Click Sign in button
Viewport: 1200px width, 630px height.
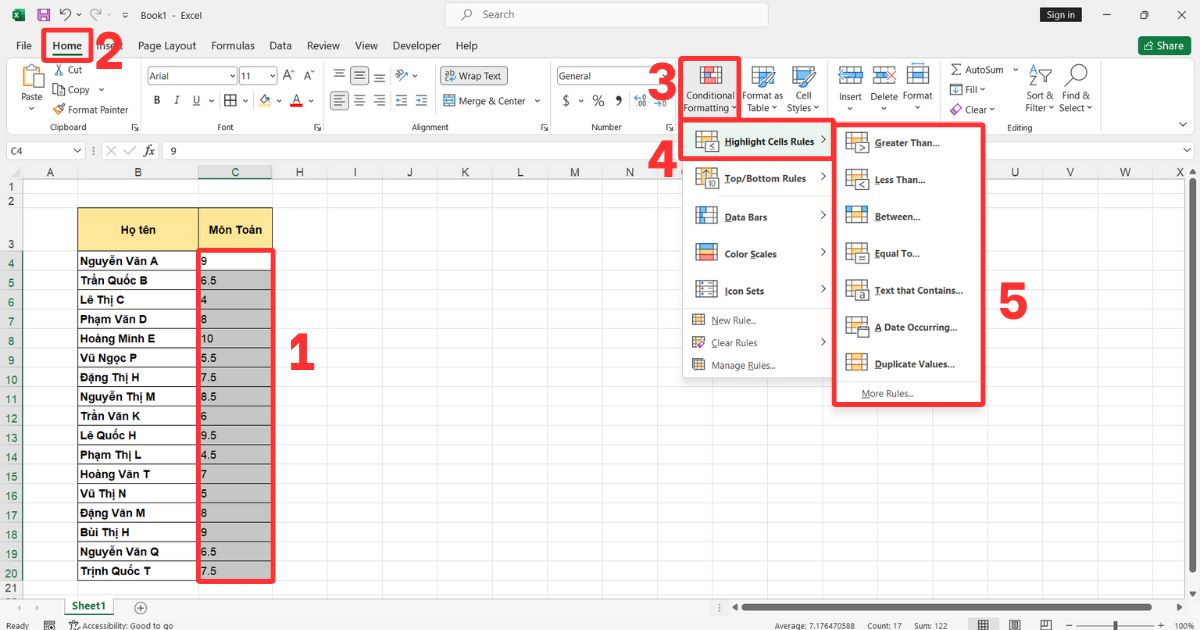[x=1060, y=15]
